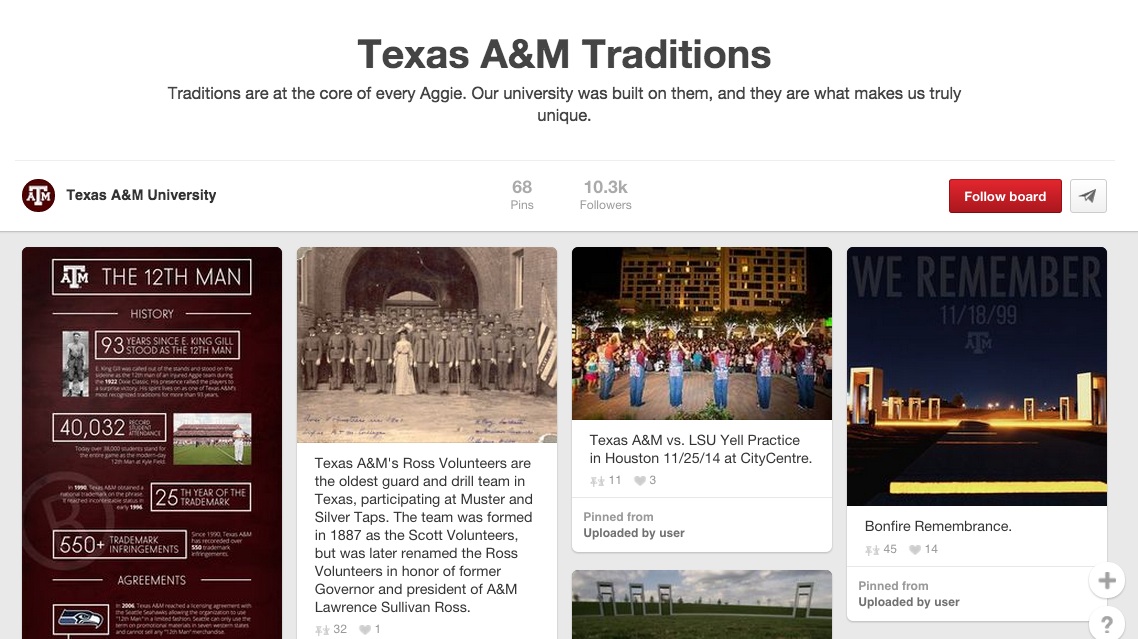
Task: Follow the Texas A&M Traditions board
Action: tap(1005, 196)
